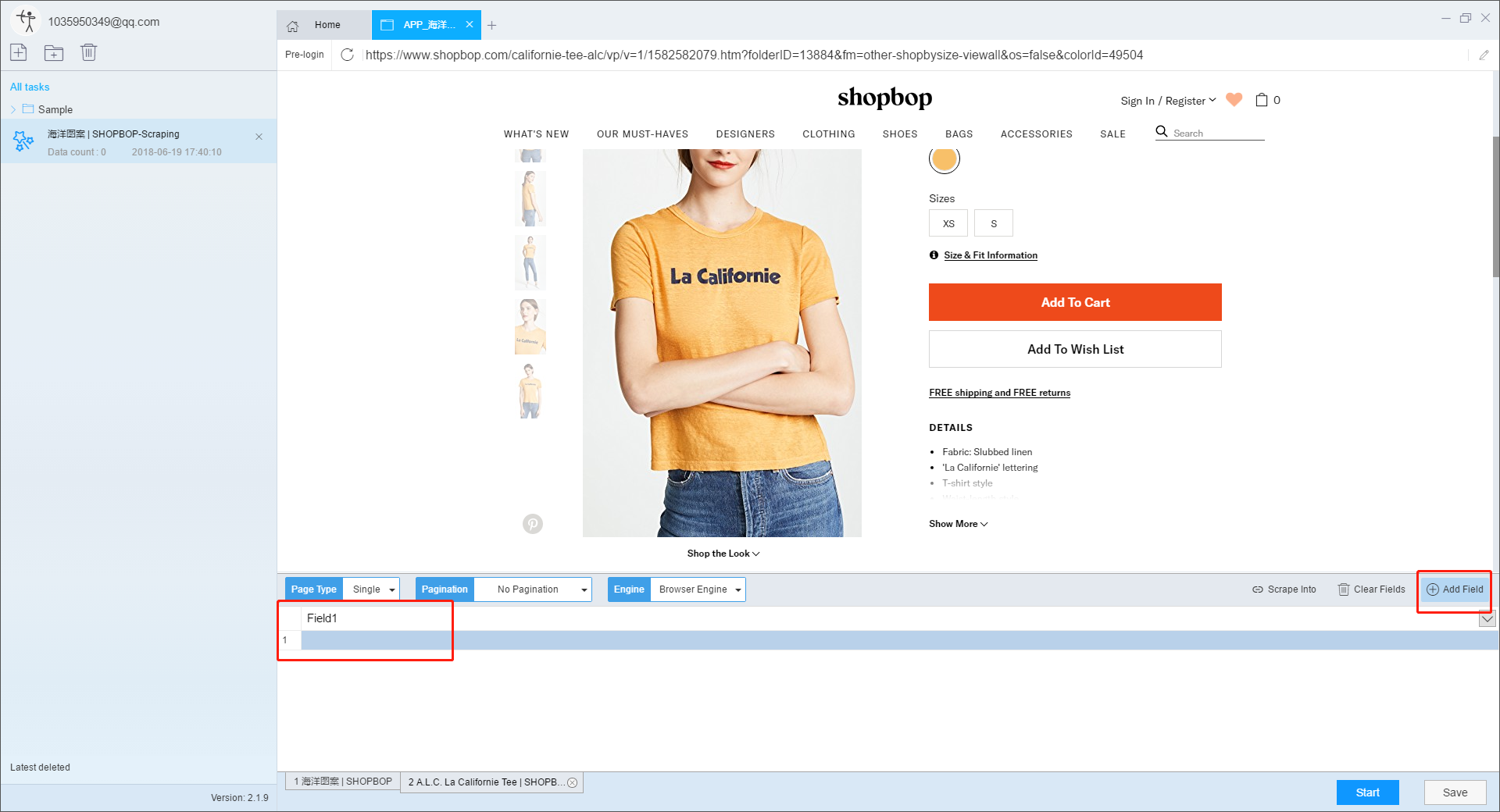The image size is (1500, 812).
Task: Click the Save button
Action: [x=1455, y=792]
